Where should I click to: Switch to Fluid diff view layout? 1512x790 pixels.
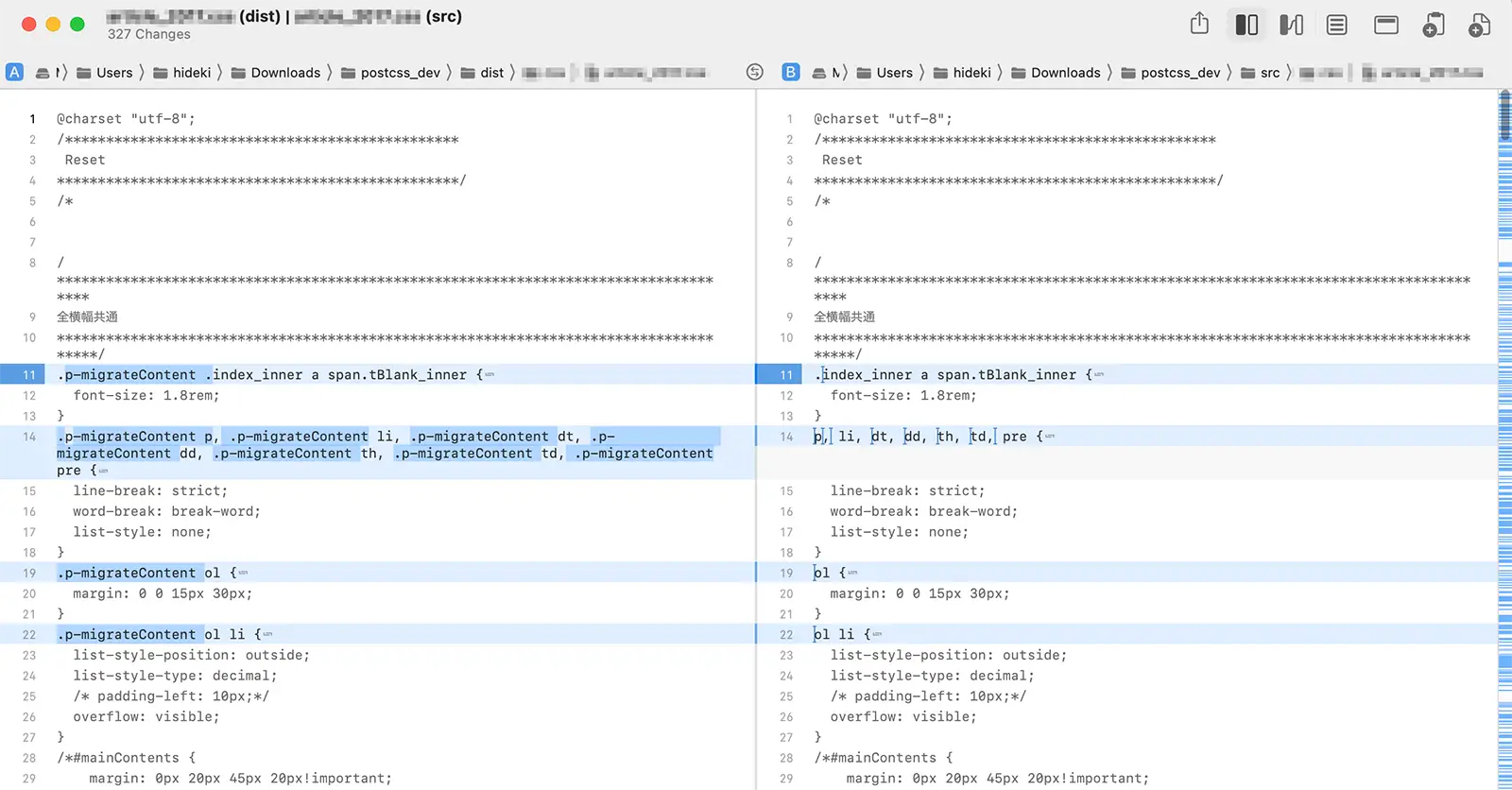[x=1291, y=25]
